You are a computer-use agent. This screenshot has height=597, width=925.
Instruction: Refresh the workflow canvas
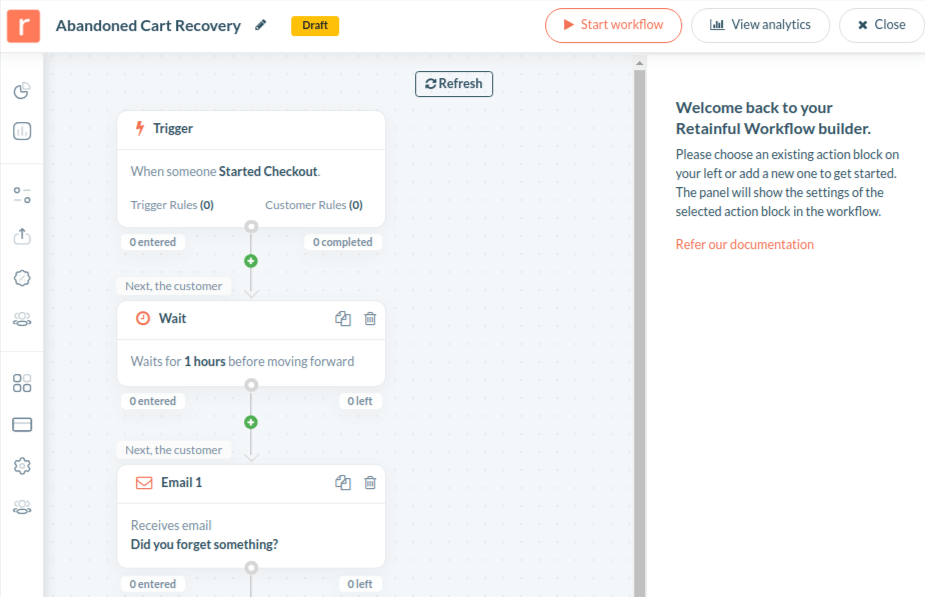click(454, 84)
